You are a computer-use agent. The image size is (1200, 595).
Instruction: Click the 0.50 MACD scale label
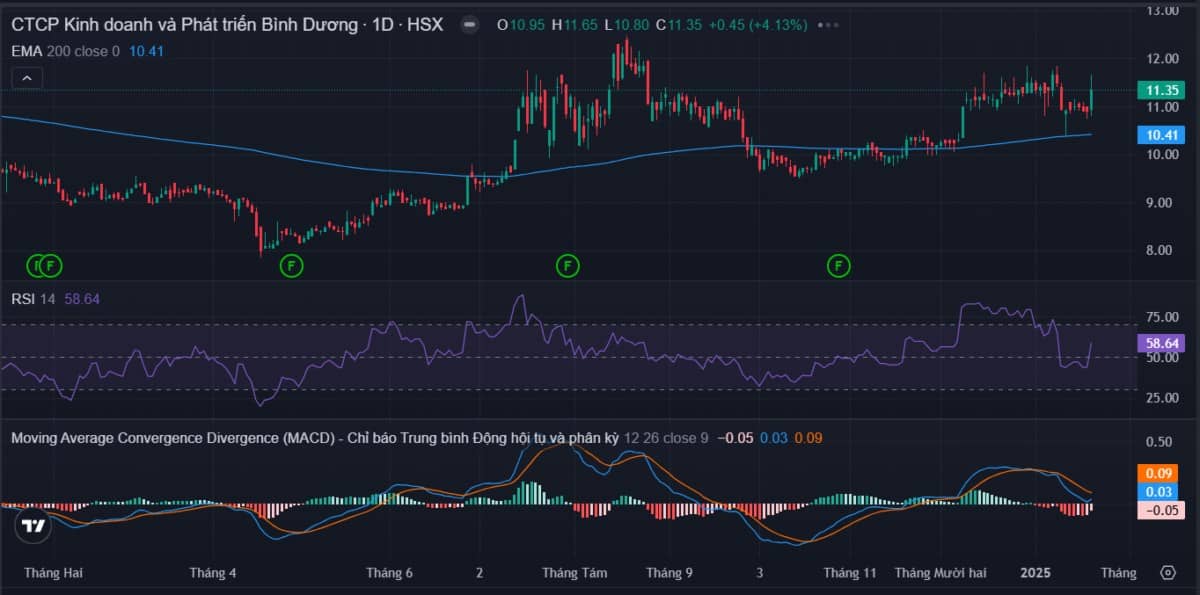pyautogui.click(x=1160, y=442)
